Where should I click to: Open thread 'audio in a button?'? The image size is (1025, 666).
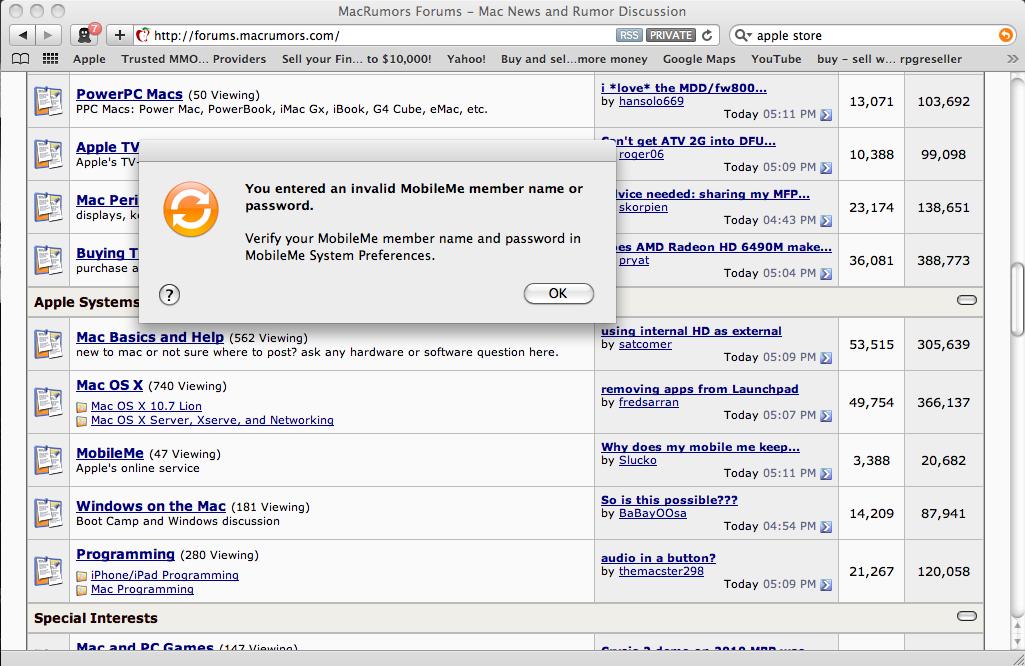tap(658, 558)
